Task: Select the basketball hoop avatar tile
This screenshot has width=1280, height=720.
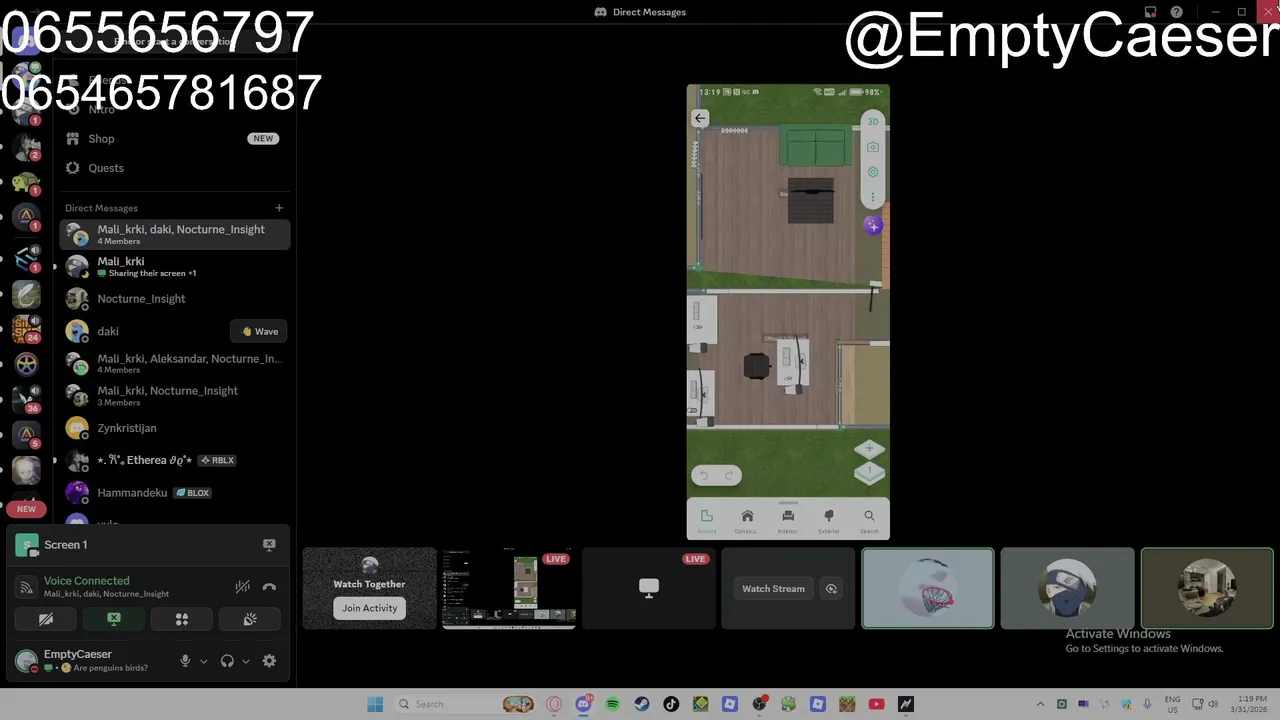Action: click(x=928, y=589)
